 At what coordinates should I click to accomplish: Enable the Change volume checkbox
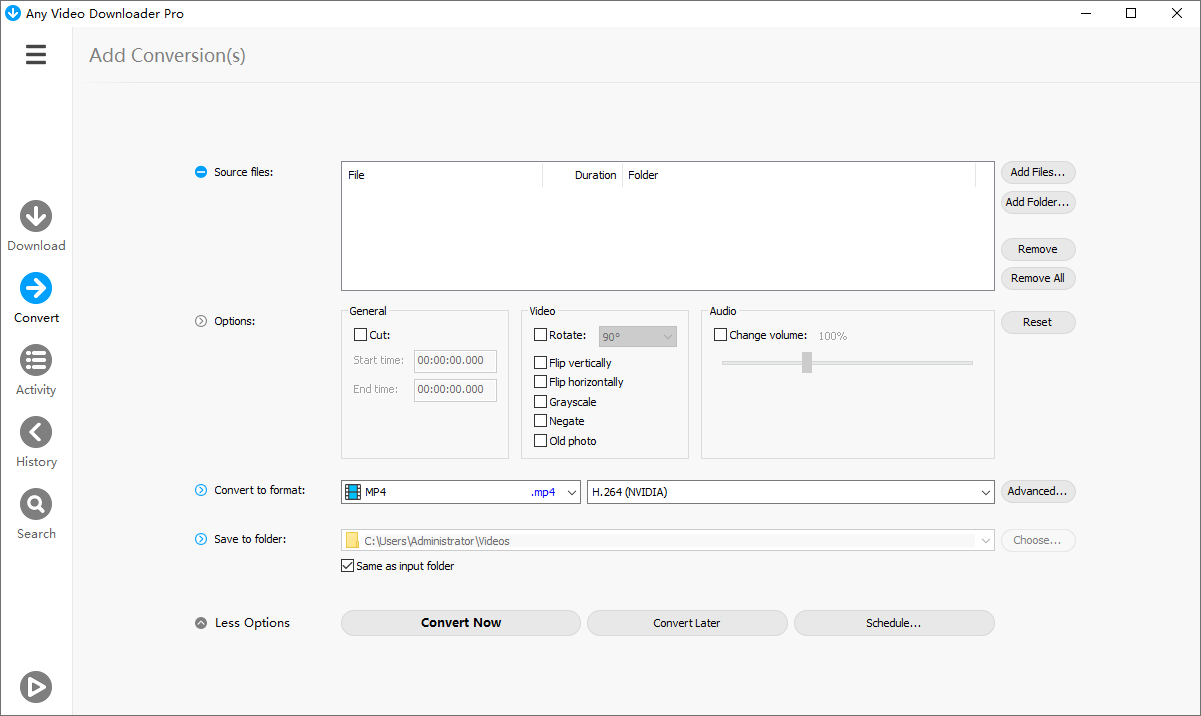point(720,335)
